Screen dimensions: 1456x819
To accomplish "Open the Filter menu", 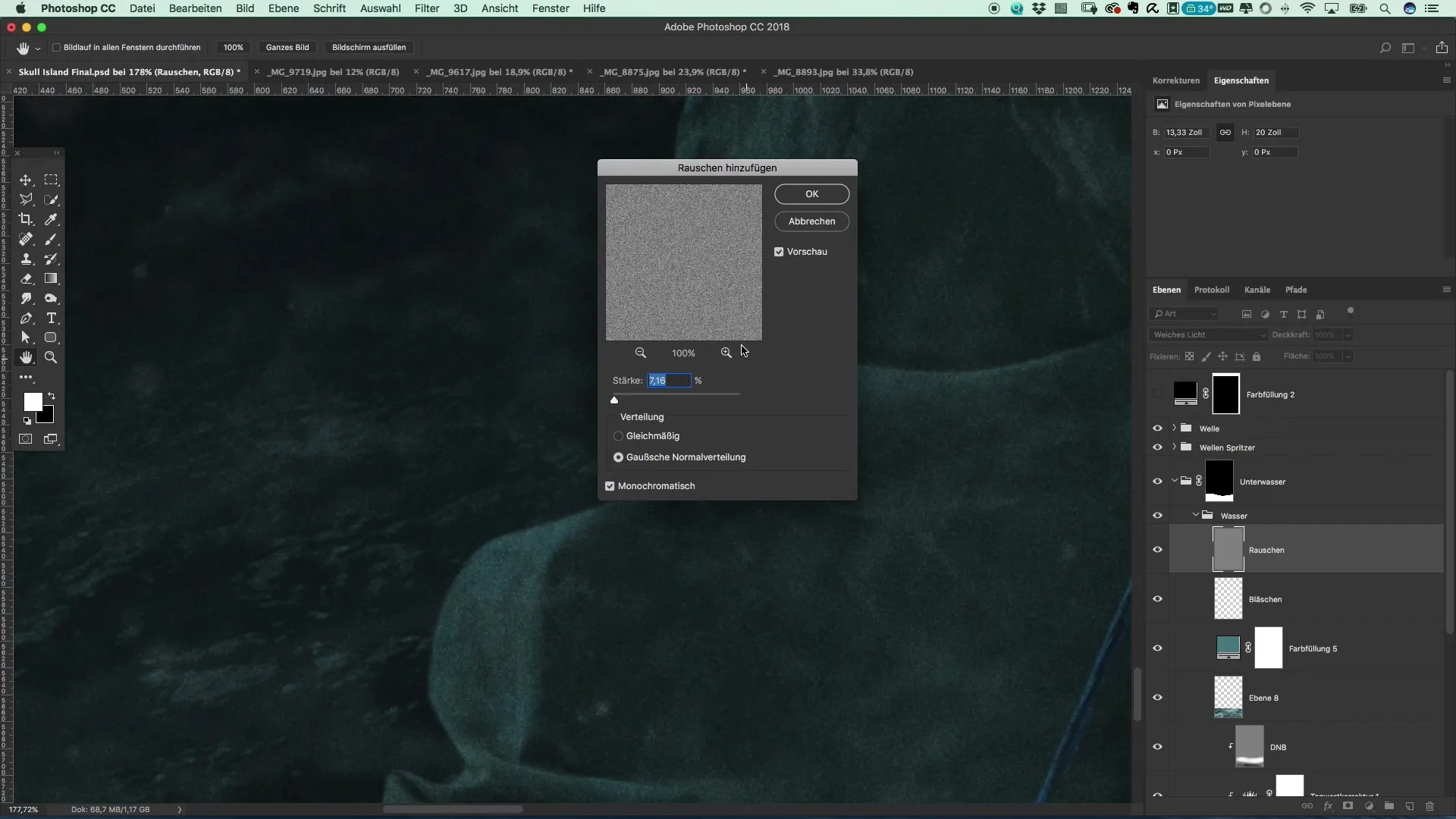I will (x=427, y=8).
